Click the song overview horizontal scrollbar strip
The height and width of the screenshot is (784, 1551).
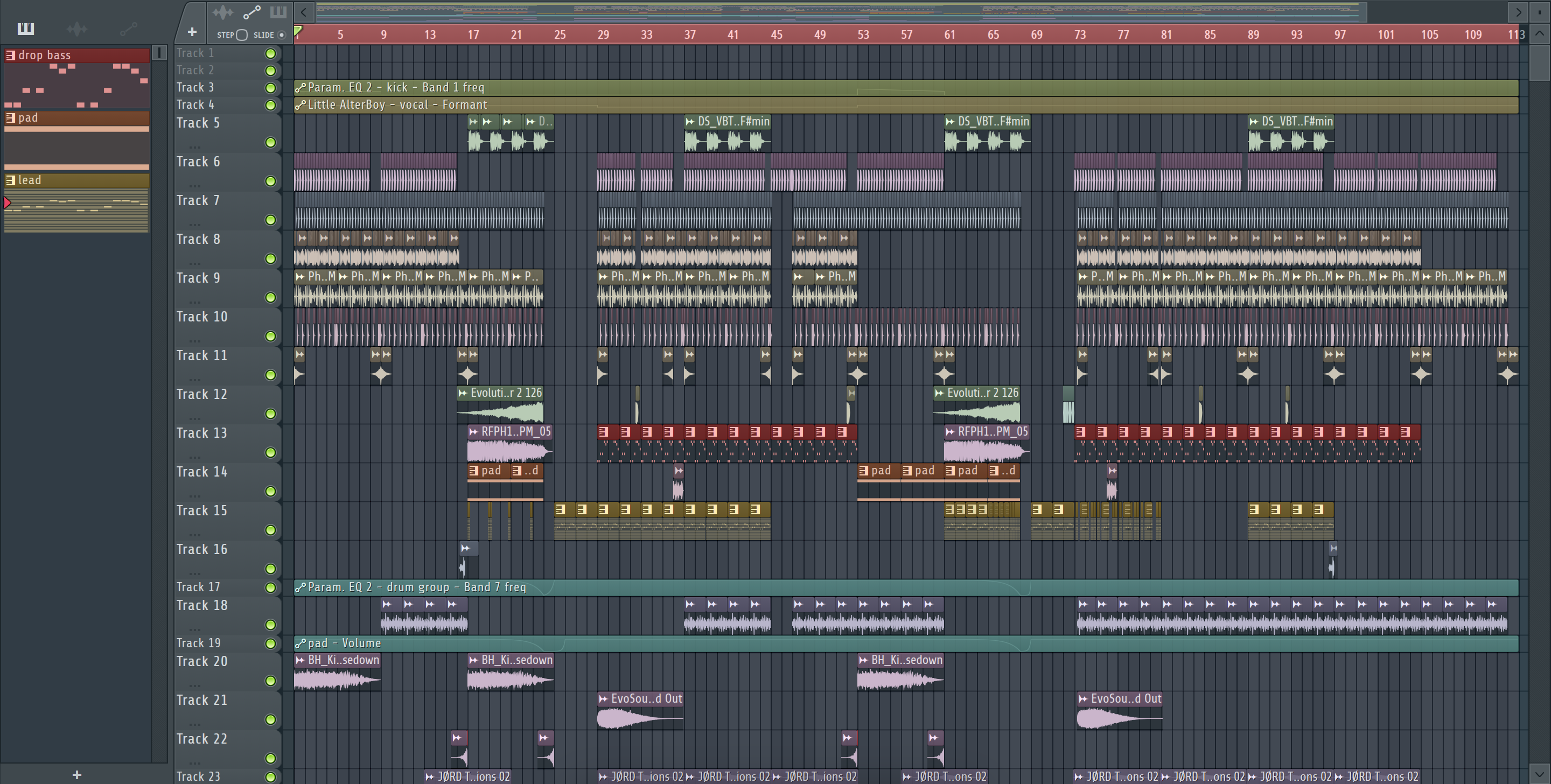pyautogui.click(x=841, y=11)
